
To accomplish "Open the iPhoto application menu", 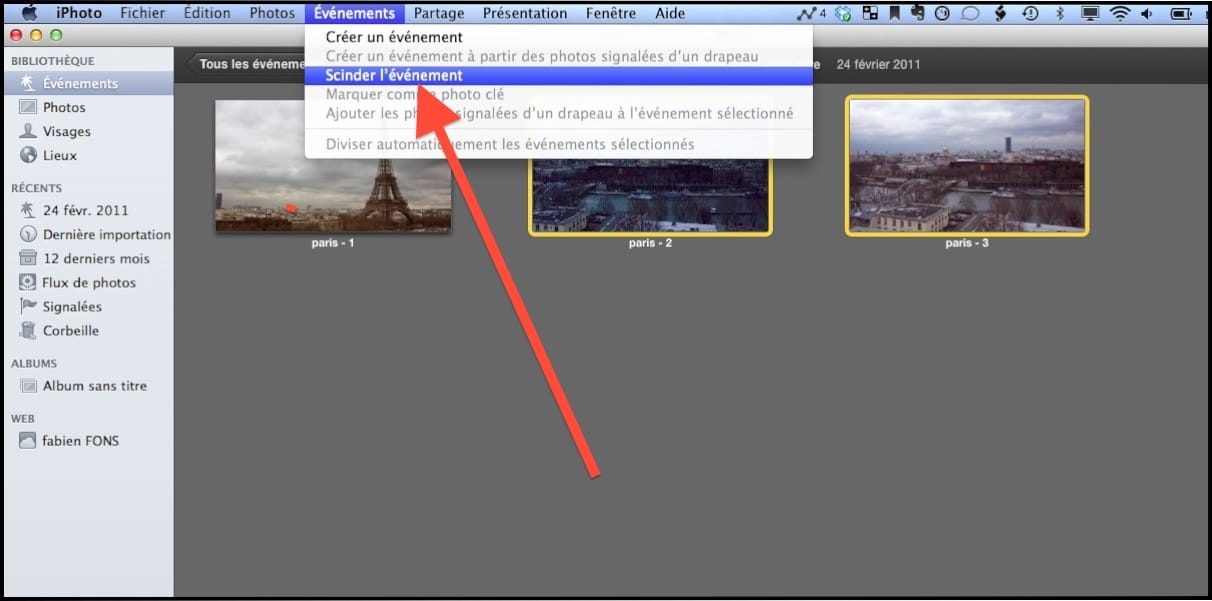I will click(x=78, y=13).
